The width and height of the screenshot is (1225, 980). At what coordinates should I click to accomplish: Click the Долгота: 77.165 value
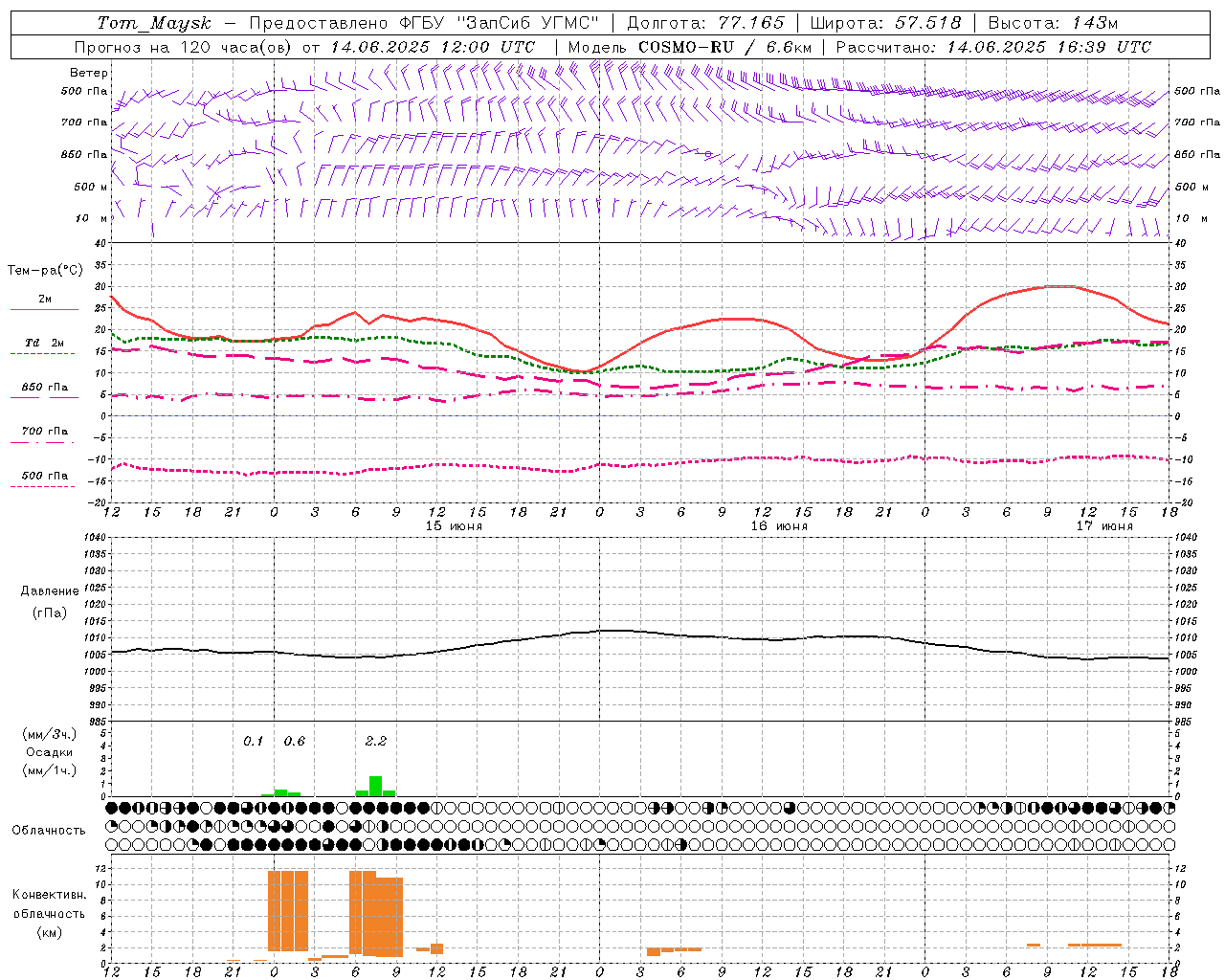point(705,23)
